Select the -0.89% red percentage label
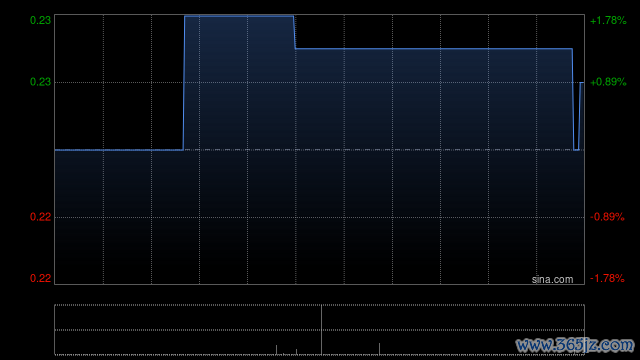This screenshot has height=360, width=640. click(607, 217)
